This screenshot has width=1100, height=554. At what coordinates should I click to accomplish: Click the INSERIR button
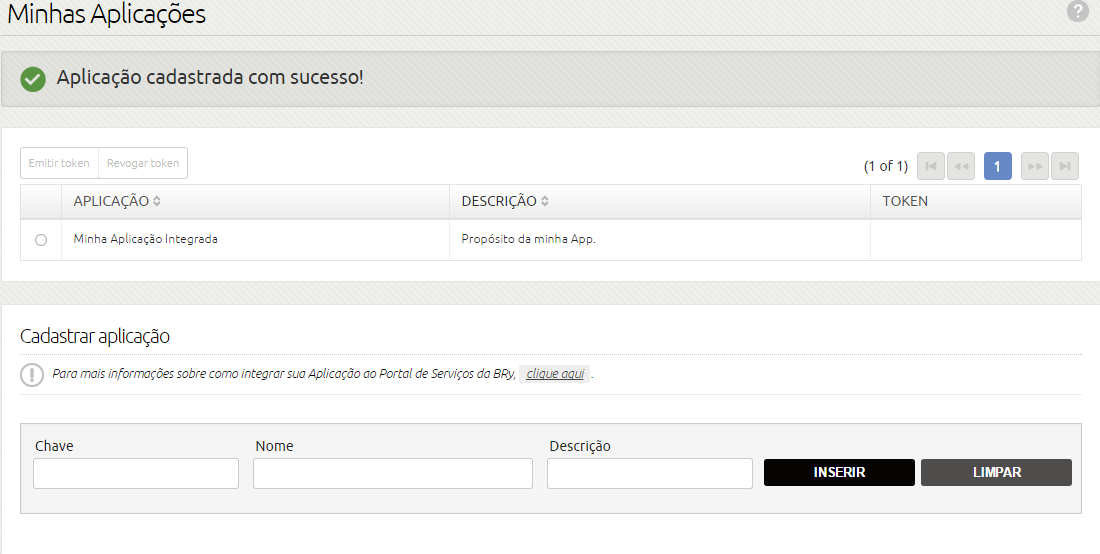point(839,473)
